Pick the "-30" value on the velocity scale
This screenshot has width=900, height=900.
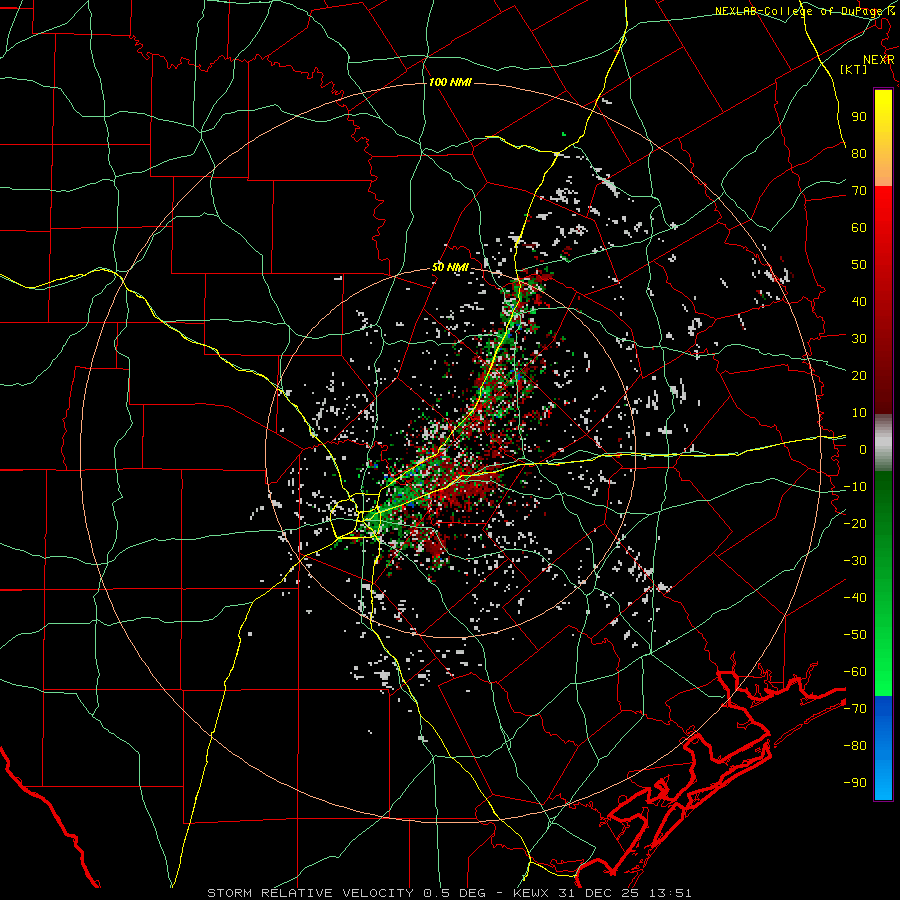pos(855,561)
